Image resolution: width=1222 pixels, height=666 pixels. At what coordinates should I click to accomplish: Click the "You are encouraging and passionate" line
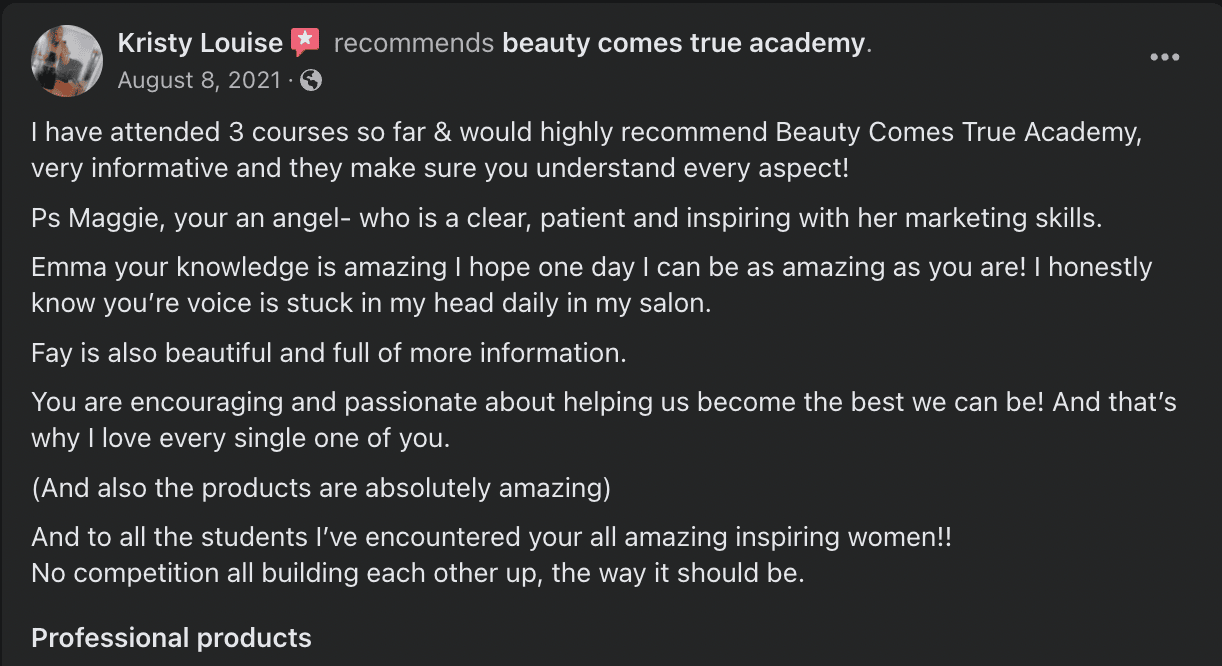point(603,403)
